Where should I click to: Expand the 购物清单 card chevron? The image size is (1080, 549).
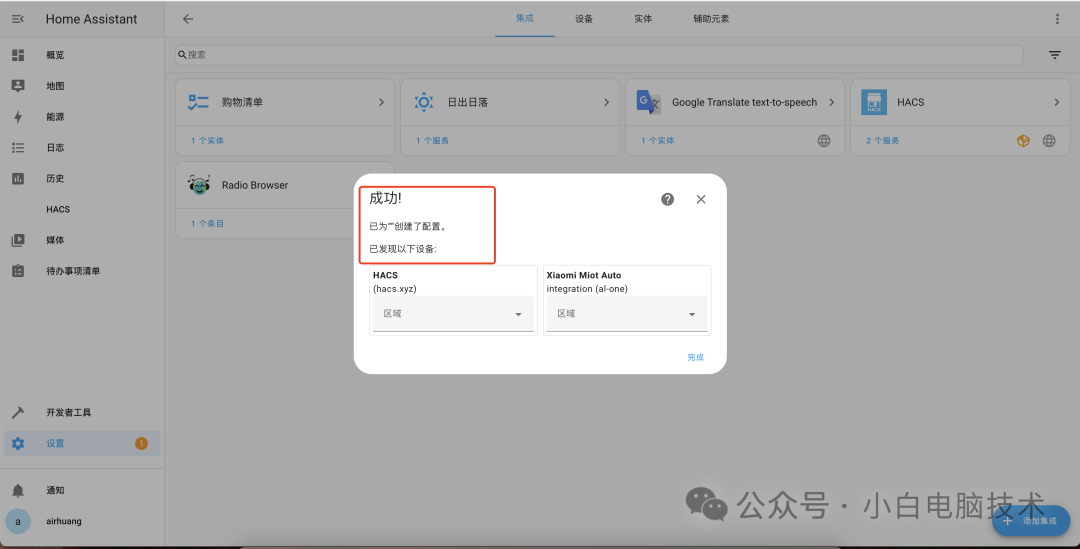tap(381, 102)
